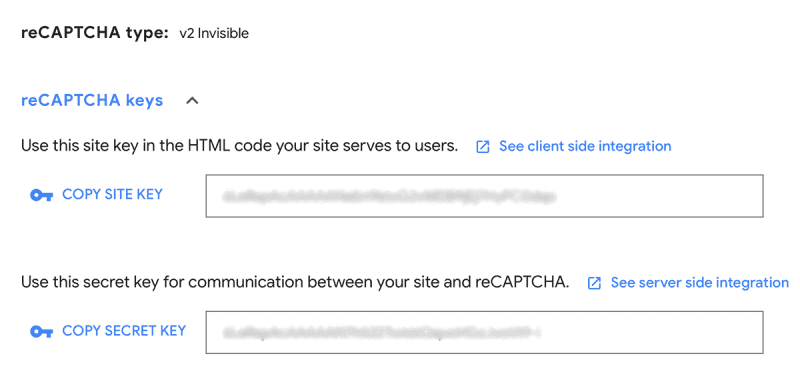
Task: Click empty area inside secret key box
Action: coord(651,332)
